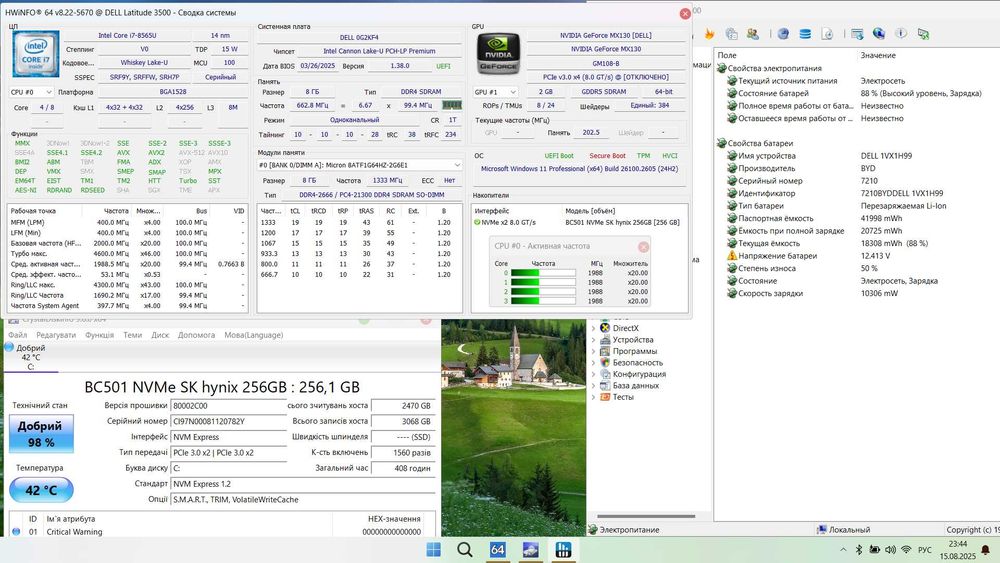Click the calendar-sheet icon next to flame in AIDA64 toolbar
Image resolution: width=1000 pixels, height=563 pixels.
click(732, 34)
